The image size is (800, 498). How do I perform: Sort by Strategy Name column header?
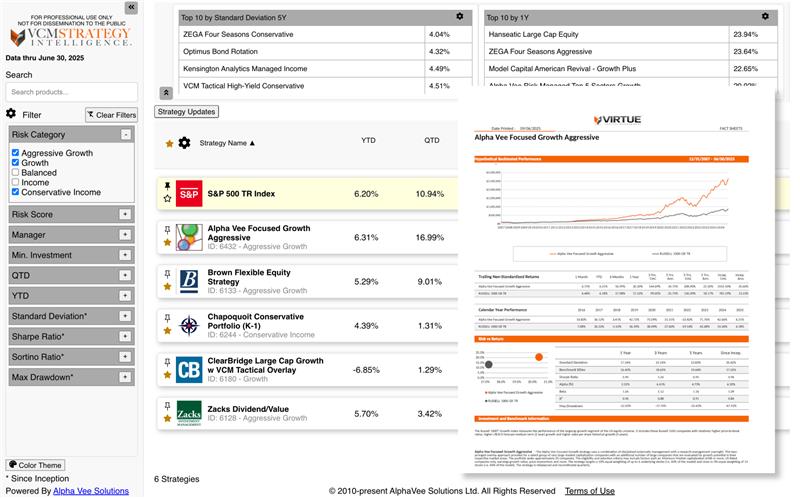coord(227,143)
